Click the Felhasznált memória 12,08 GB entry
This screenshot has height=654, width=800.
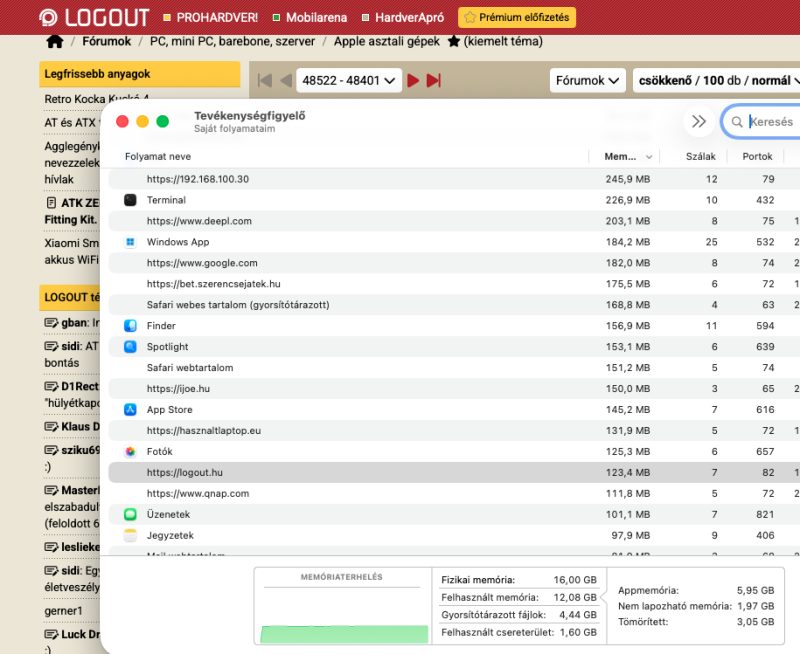[519, 597]
